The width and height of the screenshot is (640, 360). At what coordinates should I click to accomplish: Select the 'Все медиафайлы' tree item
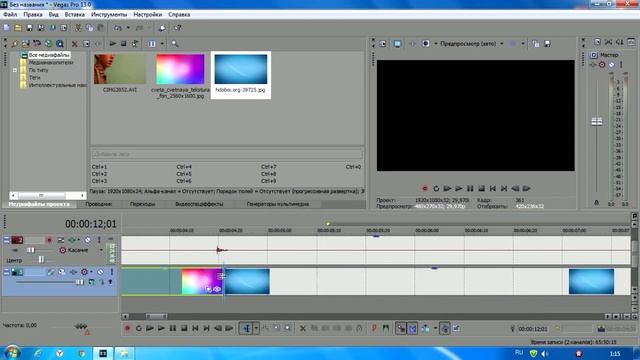(49, 55)
